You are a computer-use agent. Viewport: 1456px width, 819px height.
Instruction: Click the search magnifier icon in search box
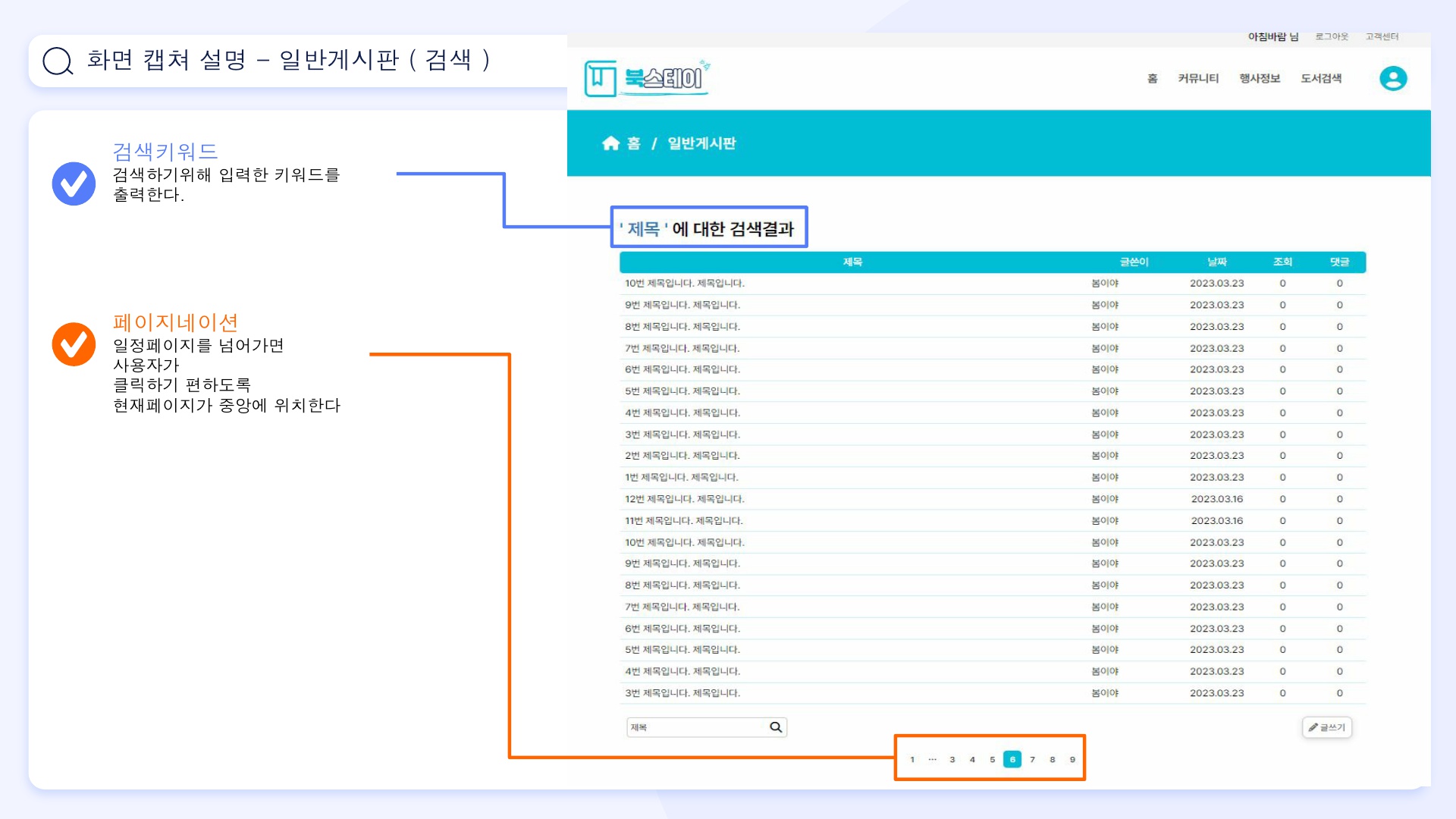pos(775,726)
